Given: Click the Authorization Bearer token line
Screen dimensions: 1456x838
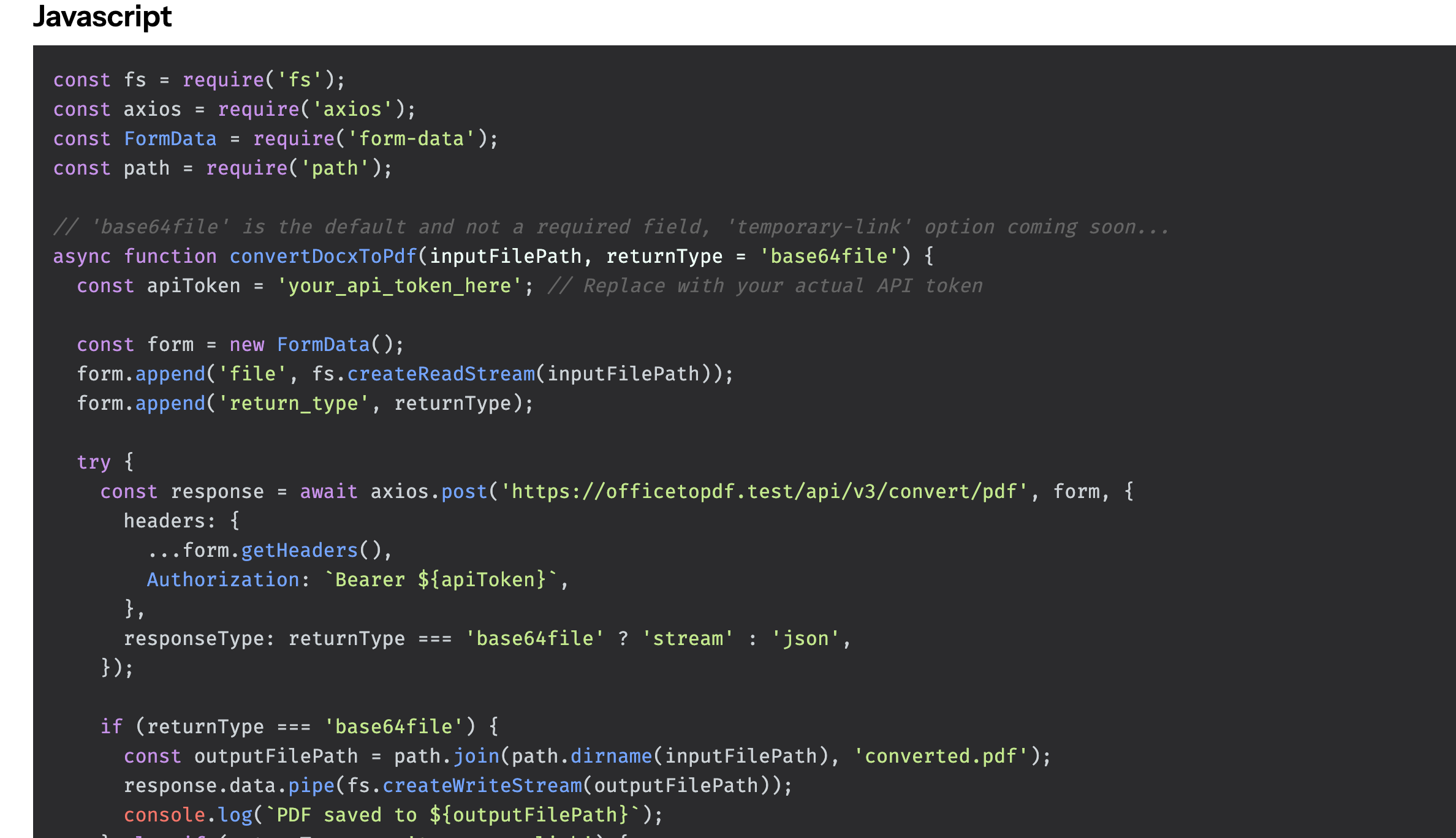Looking at the screenshot, I should tap(358, 580).
